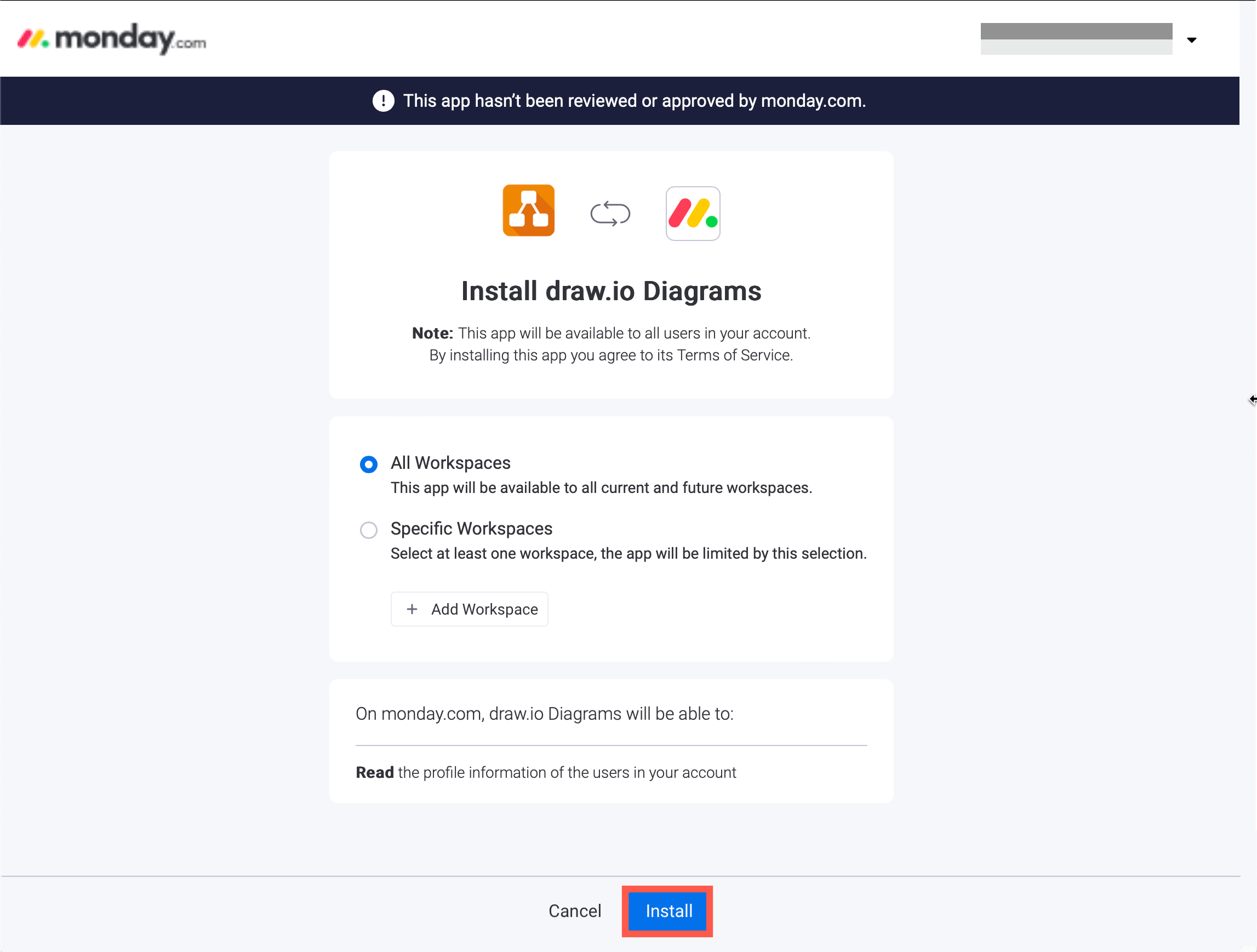Click the sync arrows icon between the apps

(610, 214)
